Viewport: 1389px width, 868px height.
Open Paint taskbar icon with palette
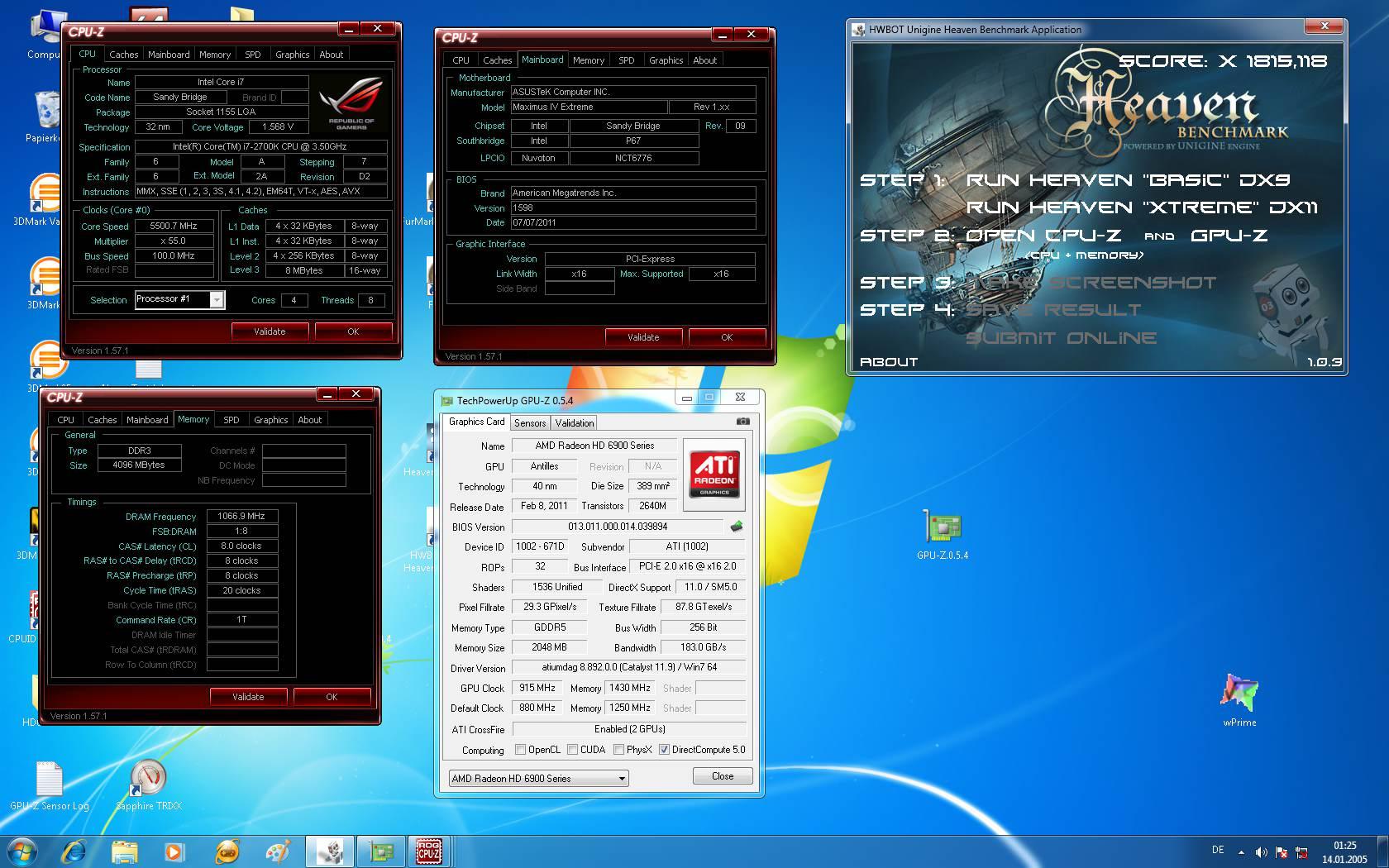click(278, 851)
